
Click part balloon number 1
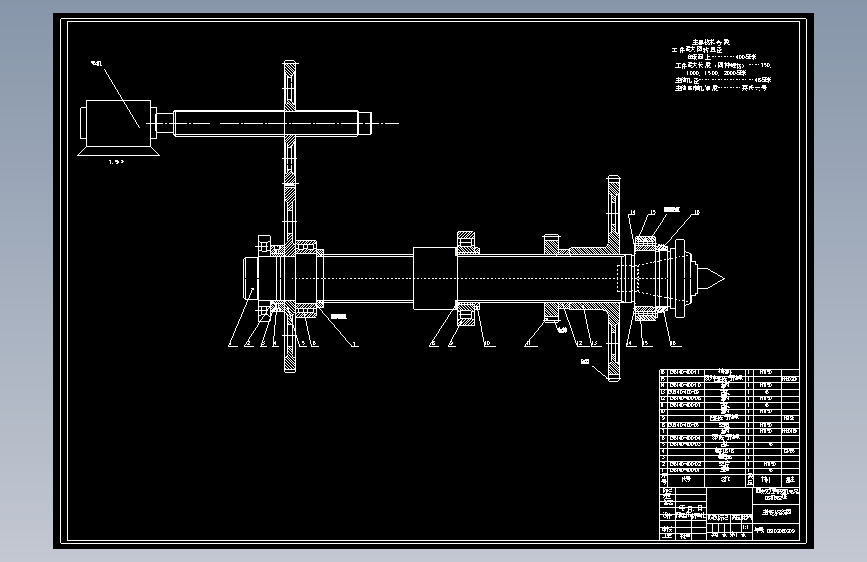(x=233, y=344)
